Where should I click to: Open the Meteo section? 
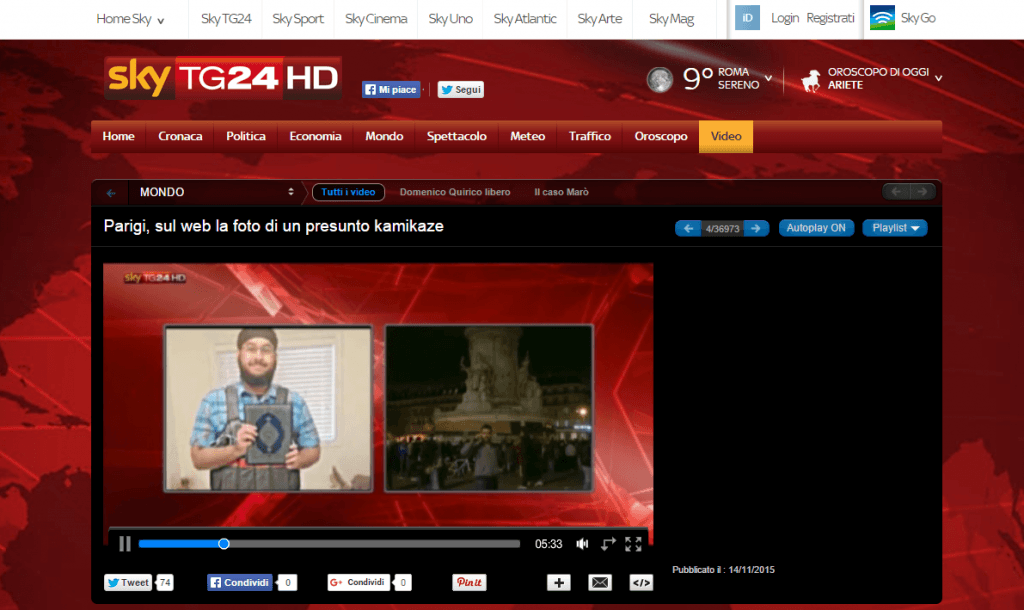[527, 136]
